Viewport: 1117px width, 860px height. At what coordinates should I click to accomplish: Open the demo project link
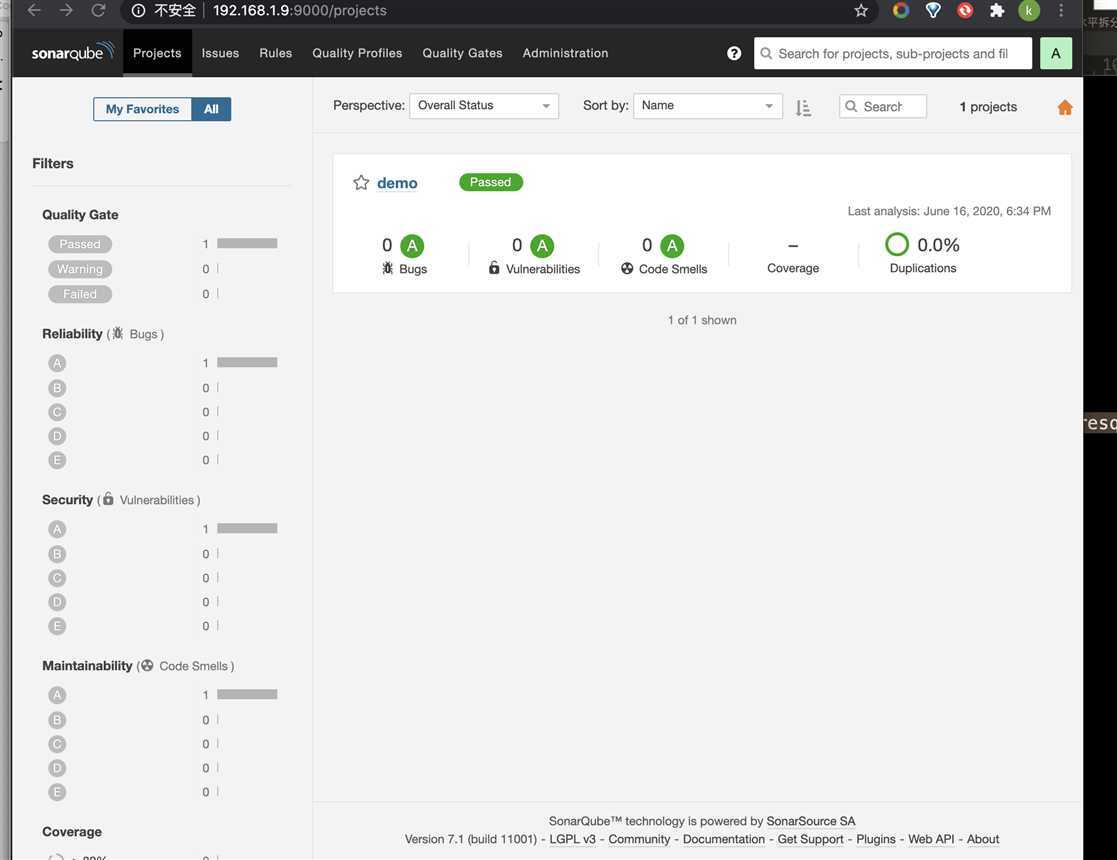tap(397, 183)
